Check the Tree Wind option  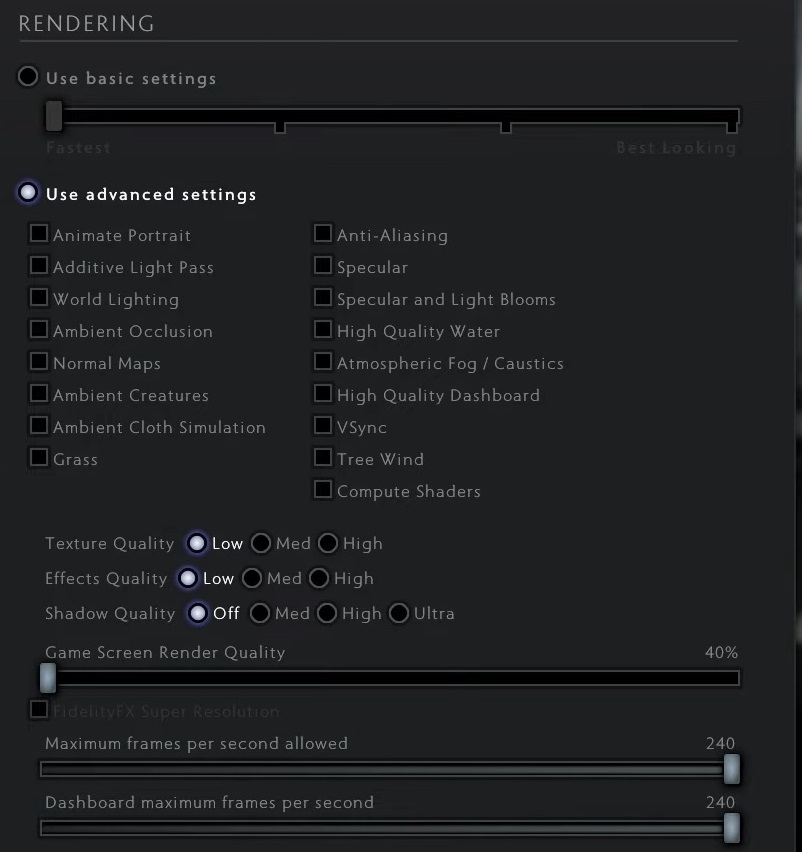point(323,458)
